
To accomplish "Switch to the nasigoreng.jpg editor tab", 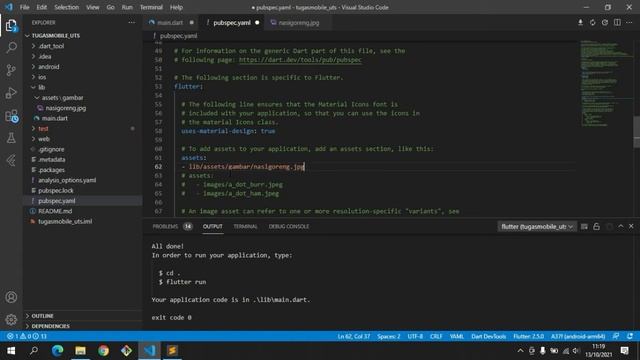I will coord(298,22).
